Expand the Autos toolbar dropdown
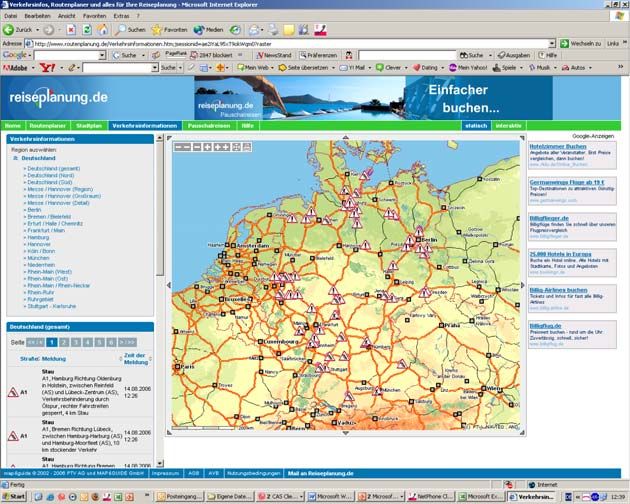The width and height of the screenshot is (630, 504). [x=590, y=68]
